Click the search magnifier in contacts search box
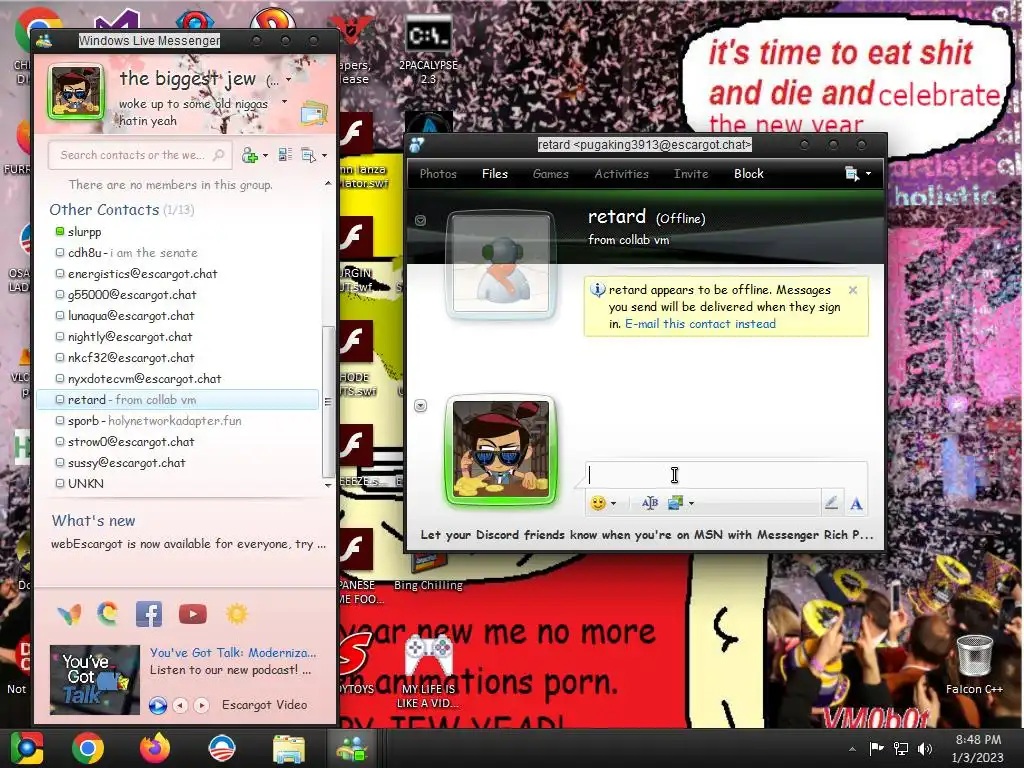The image size is (1024, 768). 219,155
